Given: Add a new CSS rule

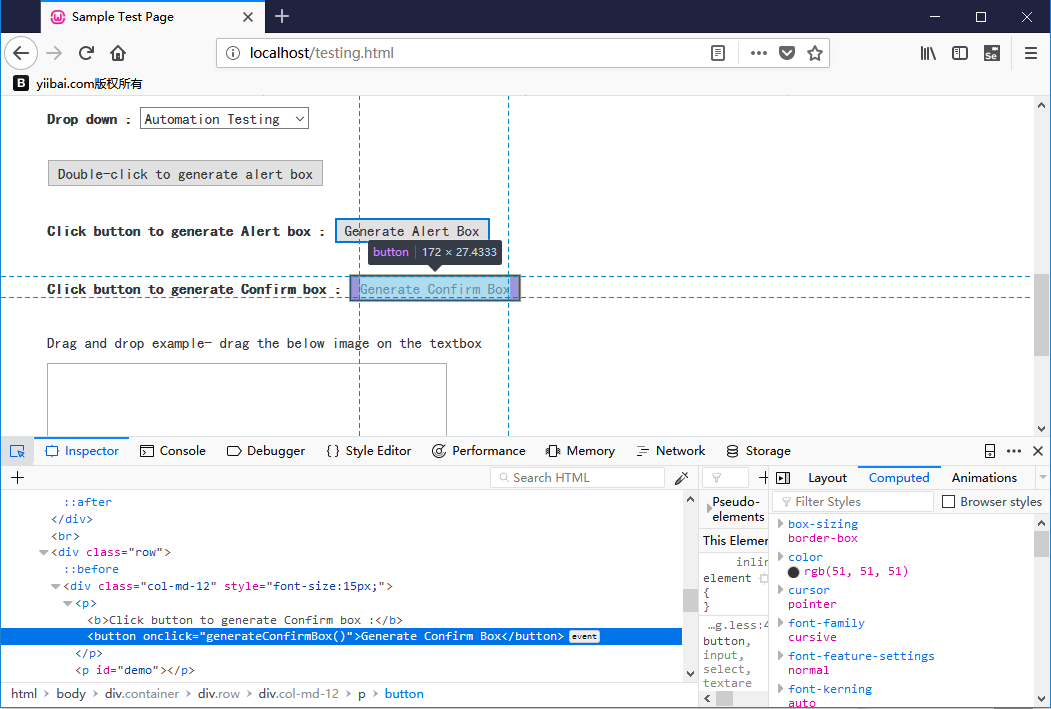Looking at the screenshot, I should pyautogui.click(x=762, y=478).
